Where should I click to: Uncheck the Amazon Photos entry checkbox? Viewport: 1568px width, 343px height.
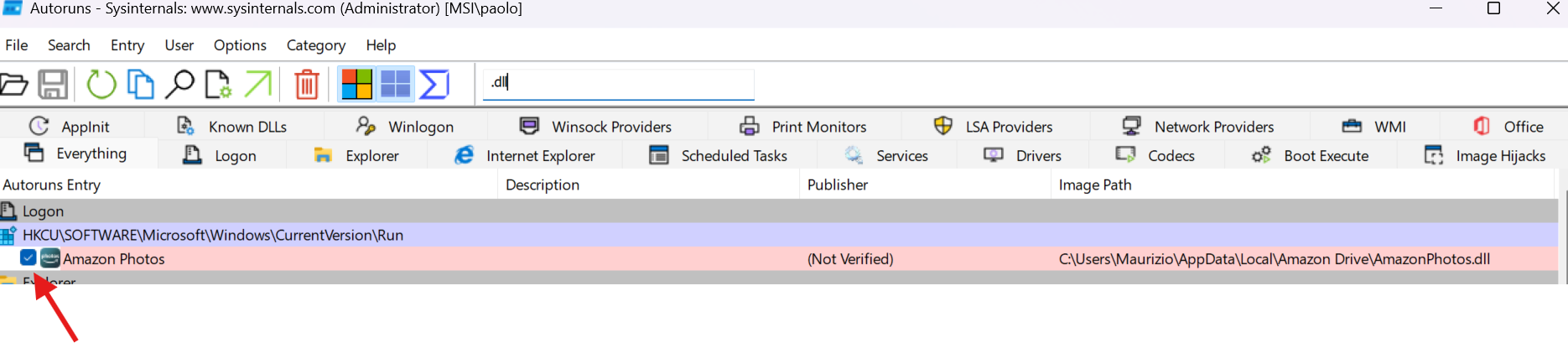point(29,257)
